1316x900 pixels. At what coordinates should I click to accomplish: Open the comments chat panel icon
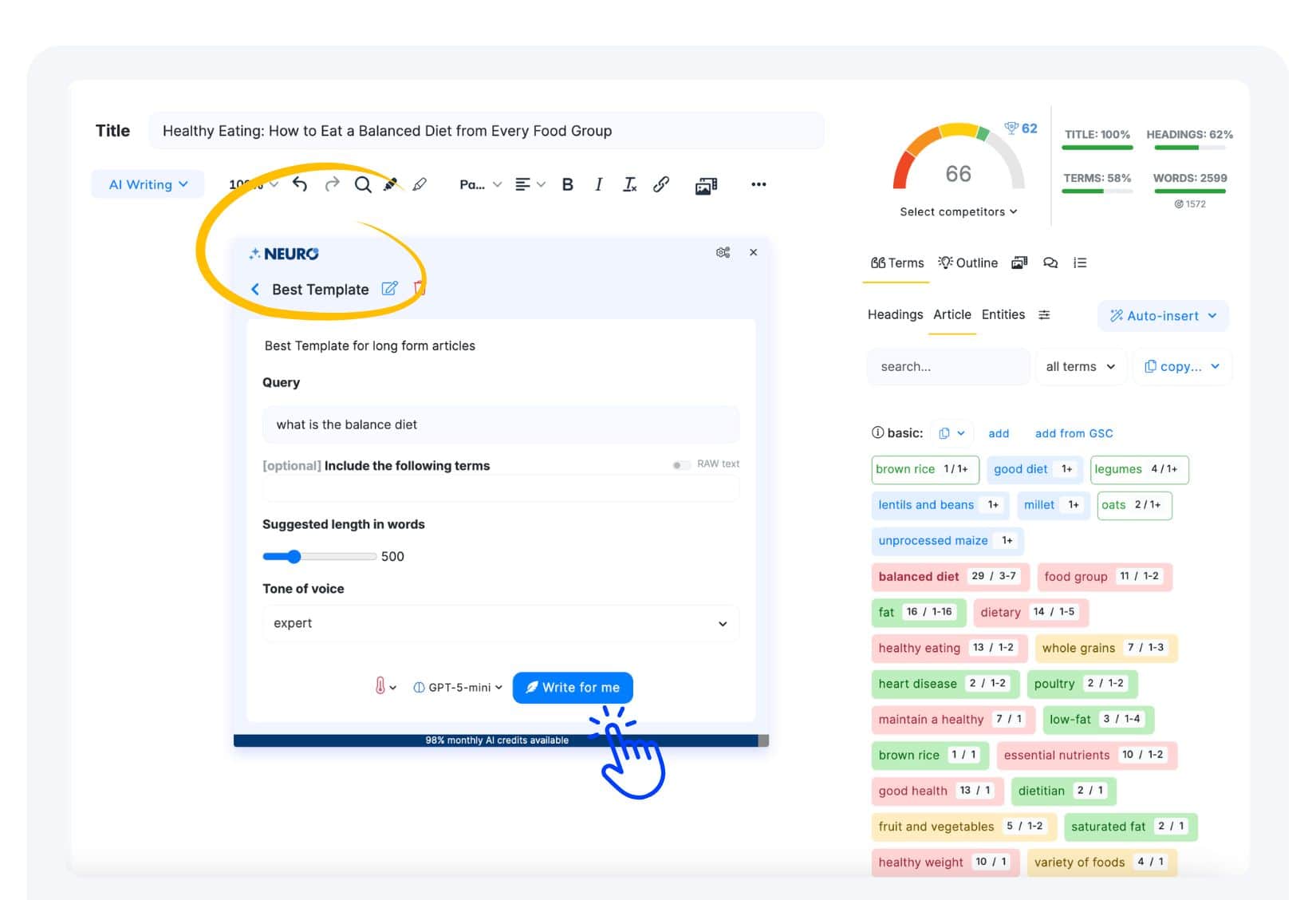pos(1050,262)
